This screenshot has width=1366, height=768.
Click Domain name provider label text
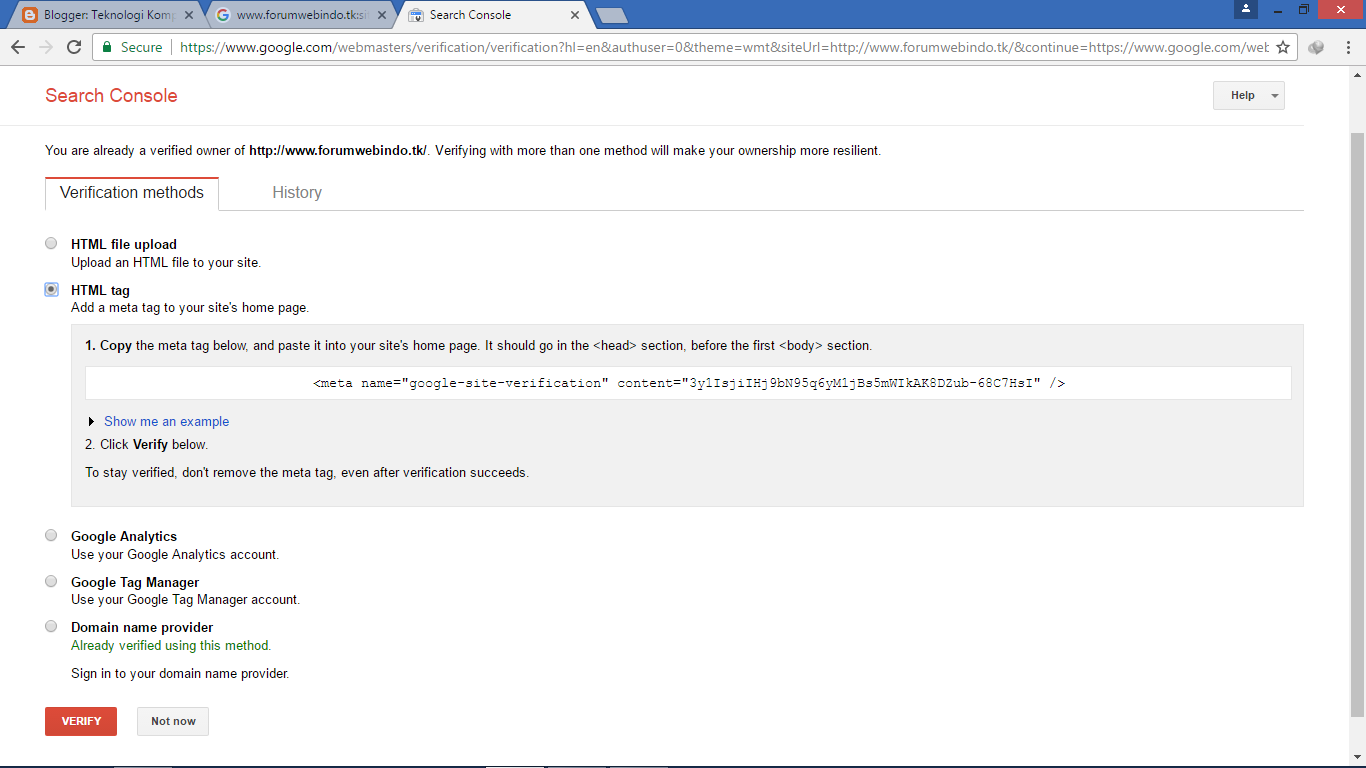click(x=142, y=628)
